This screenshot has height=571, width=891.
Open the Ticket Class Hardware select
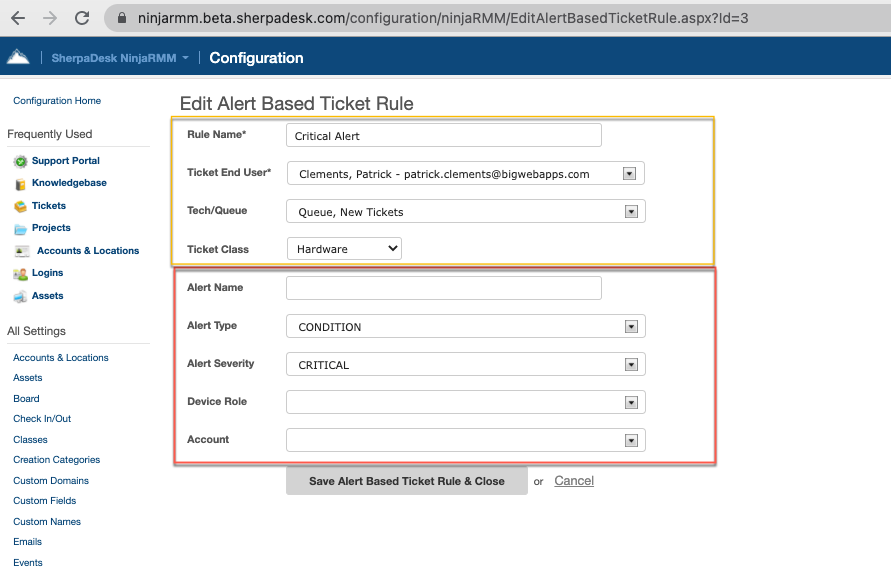click(x=344, y=249)
